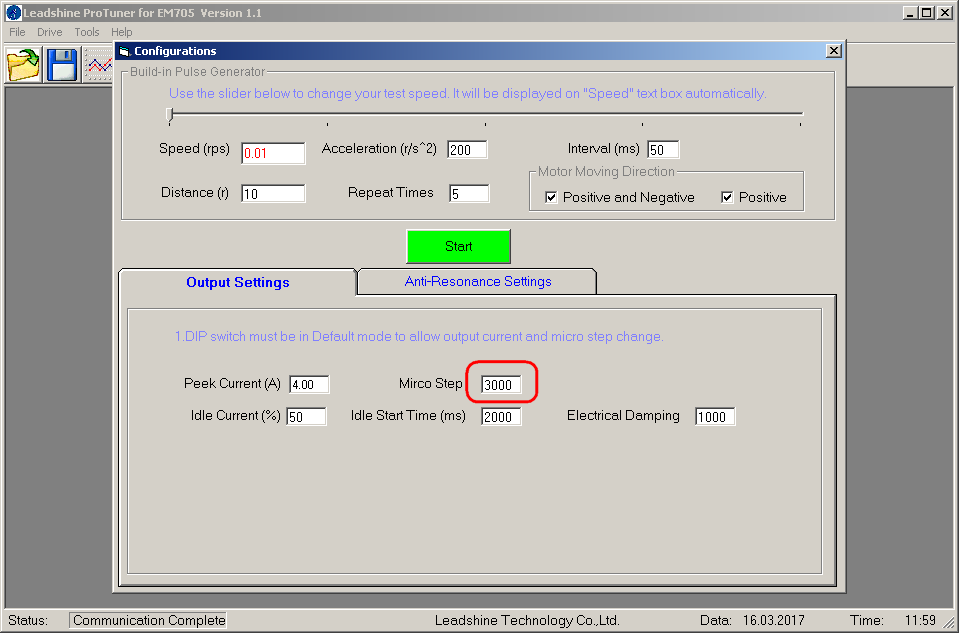Image resolution: width=959 pixels, height=633 pixels.
Task: Click the test speed slider thumb
Action: pos(170,115)
